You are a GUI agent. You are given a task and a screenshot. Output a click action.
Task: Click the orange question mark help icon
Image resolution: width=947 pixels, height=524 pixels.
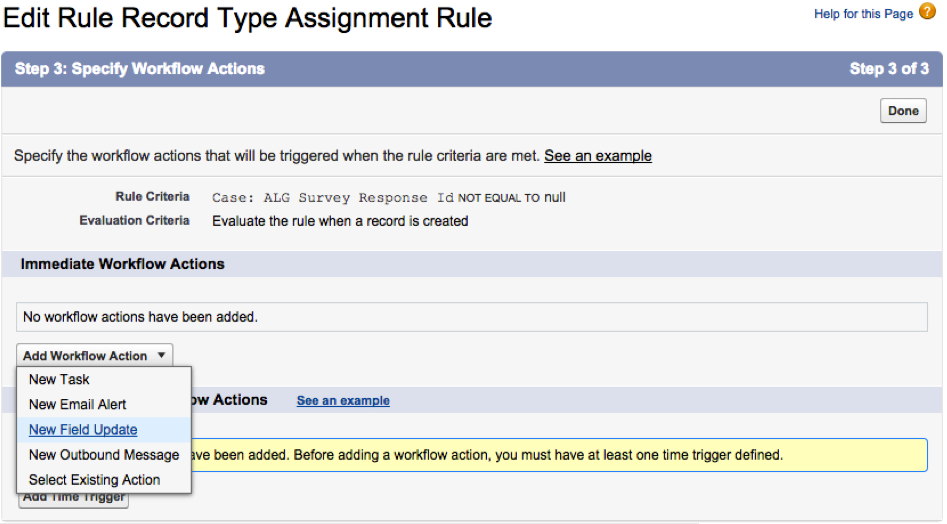927,11
